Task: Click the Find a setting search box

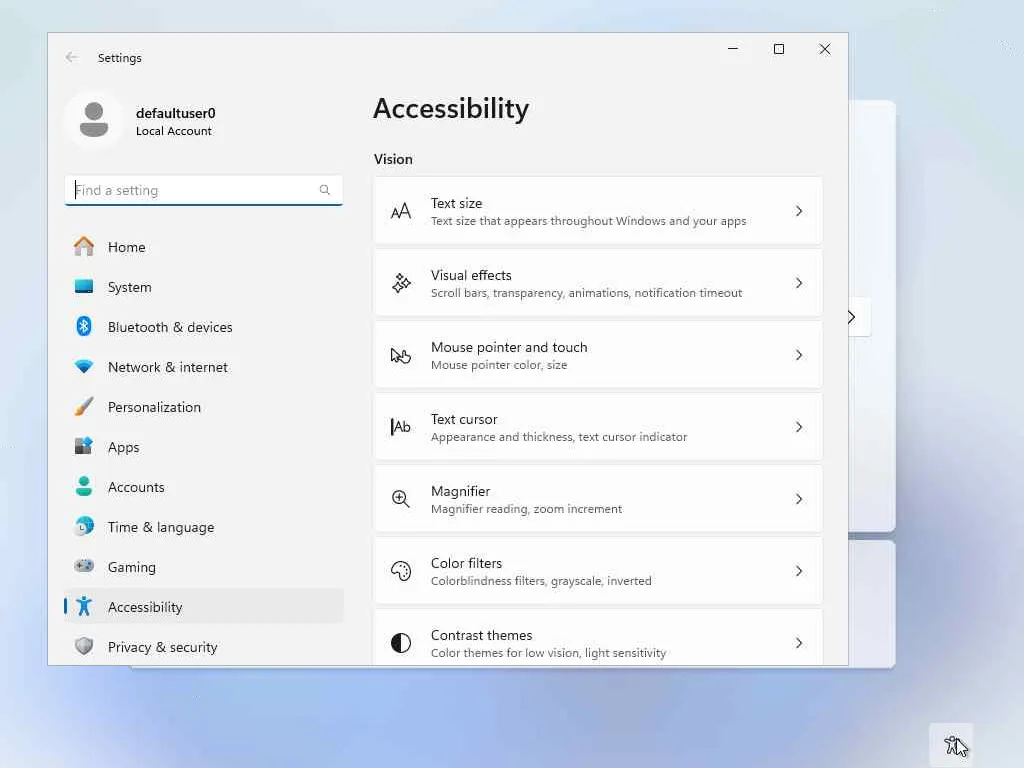Action: [x=204, y=190]
